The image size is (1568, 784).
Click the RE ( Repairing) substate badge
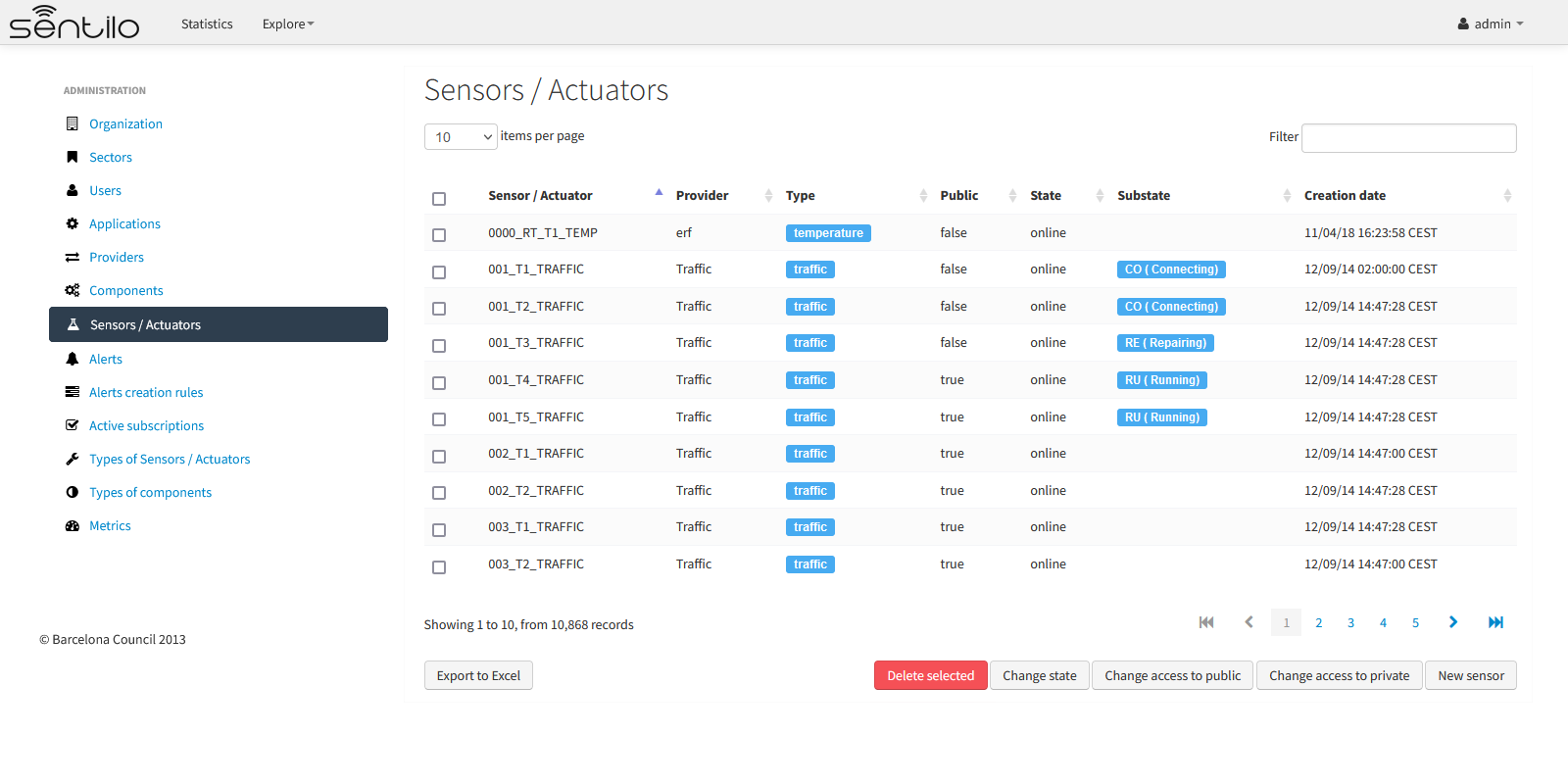pos(1165,343)
